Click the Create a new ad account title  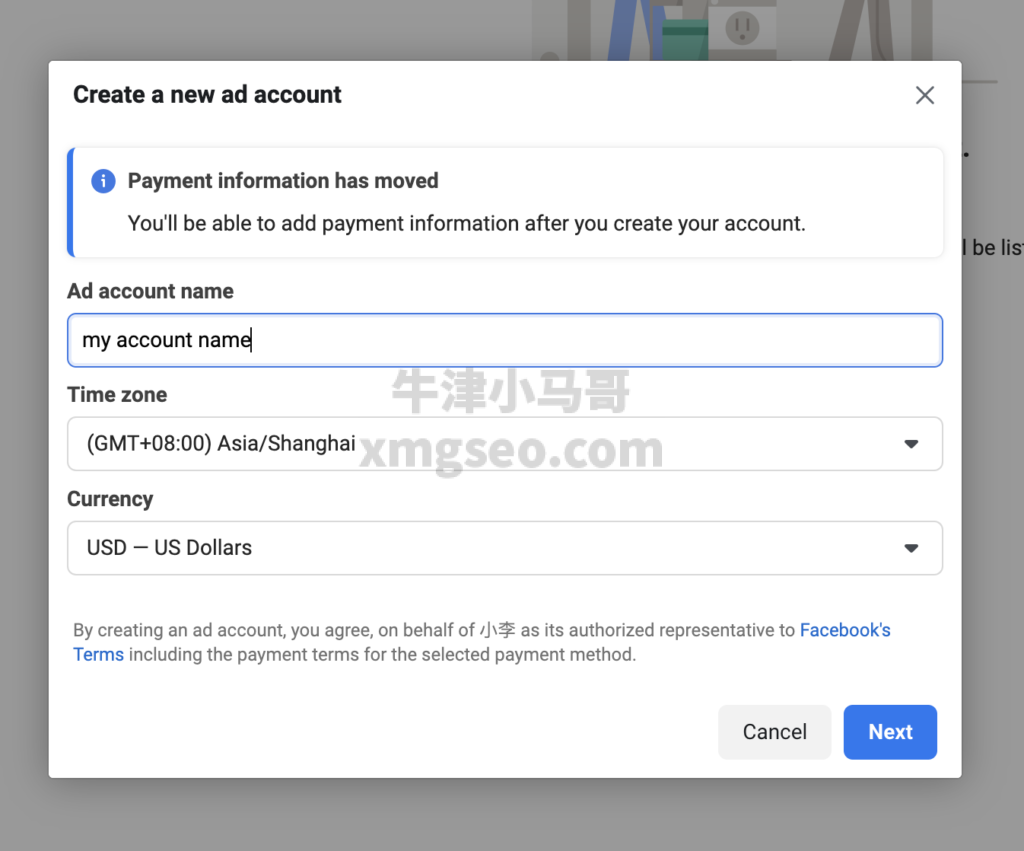pyautogui.click(x=207, y=94)
